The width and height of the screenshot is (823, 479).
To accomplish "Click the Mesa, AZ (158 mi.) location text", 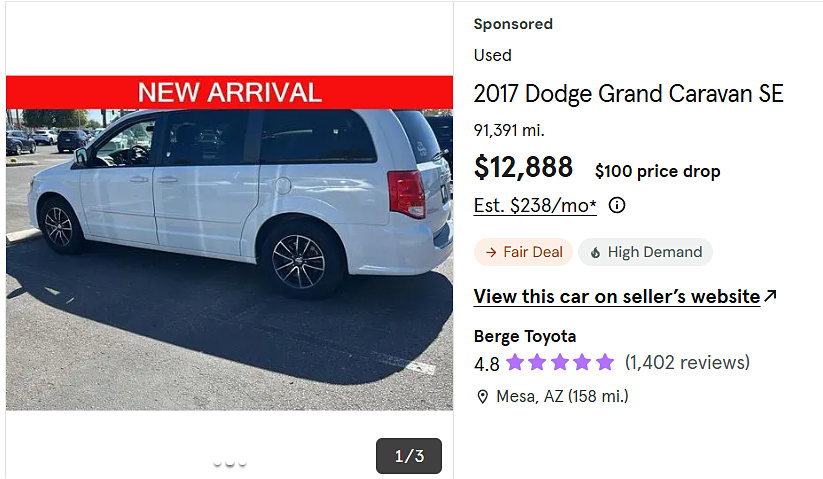I will click(564, 397).
